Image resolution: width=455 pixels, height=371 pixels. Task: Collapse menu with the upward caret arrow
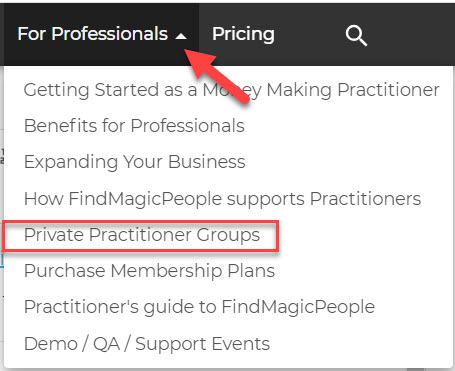coord(181,36)
